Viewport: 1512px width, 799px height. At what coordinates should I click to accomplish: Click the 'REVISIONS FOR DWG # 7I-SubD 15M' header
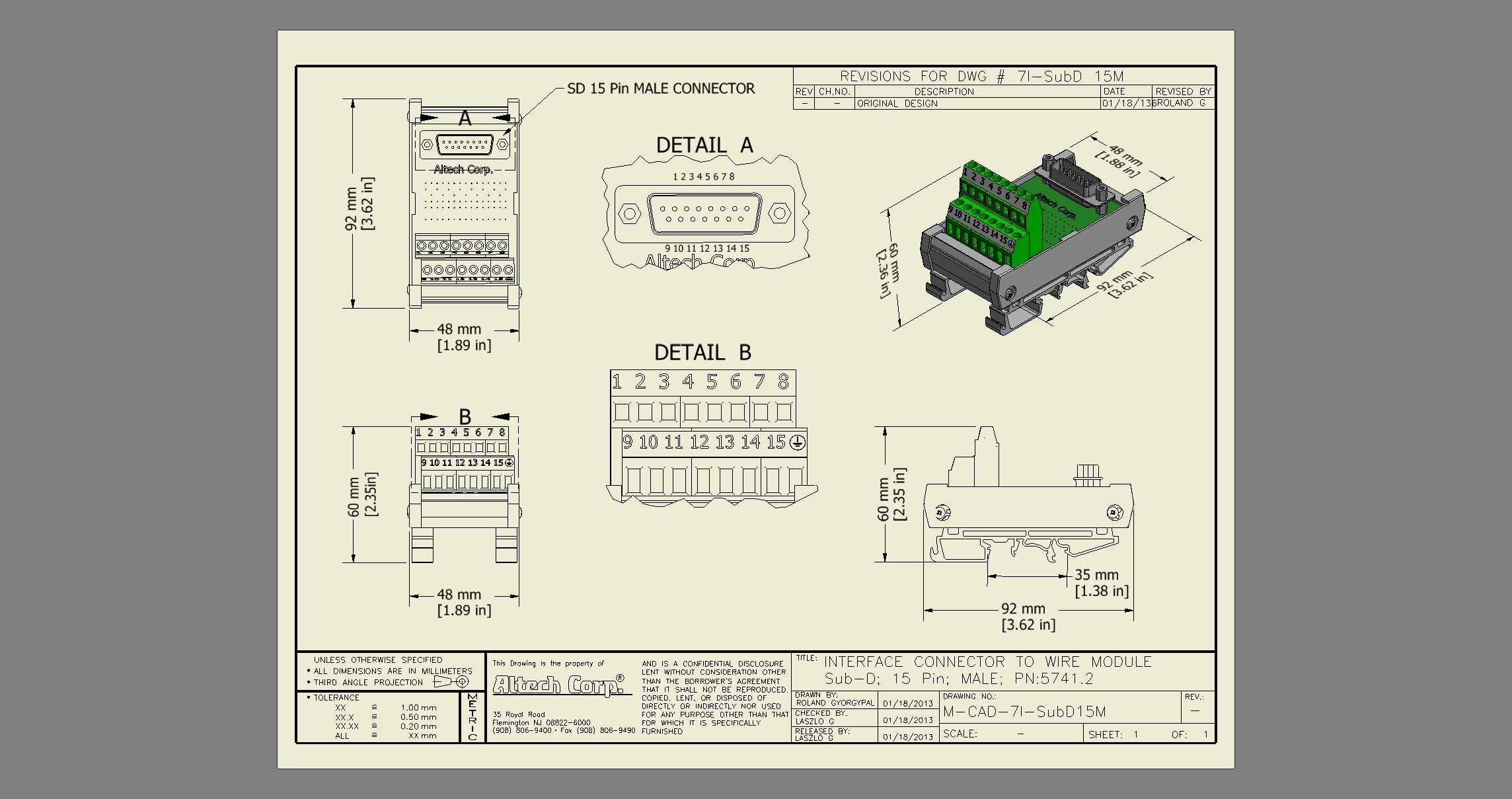(x=981, y=76)
